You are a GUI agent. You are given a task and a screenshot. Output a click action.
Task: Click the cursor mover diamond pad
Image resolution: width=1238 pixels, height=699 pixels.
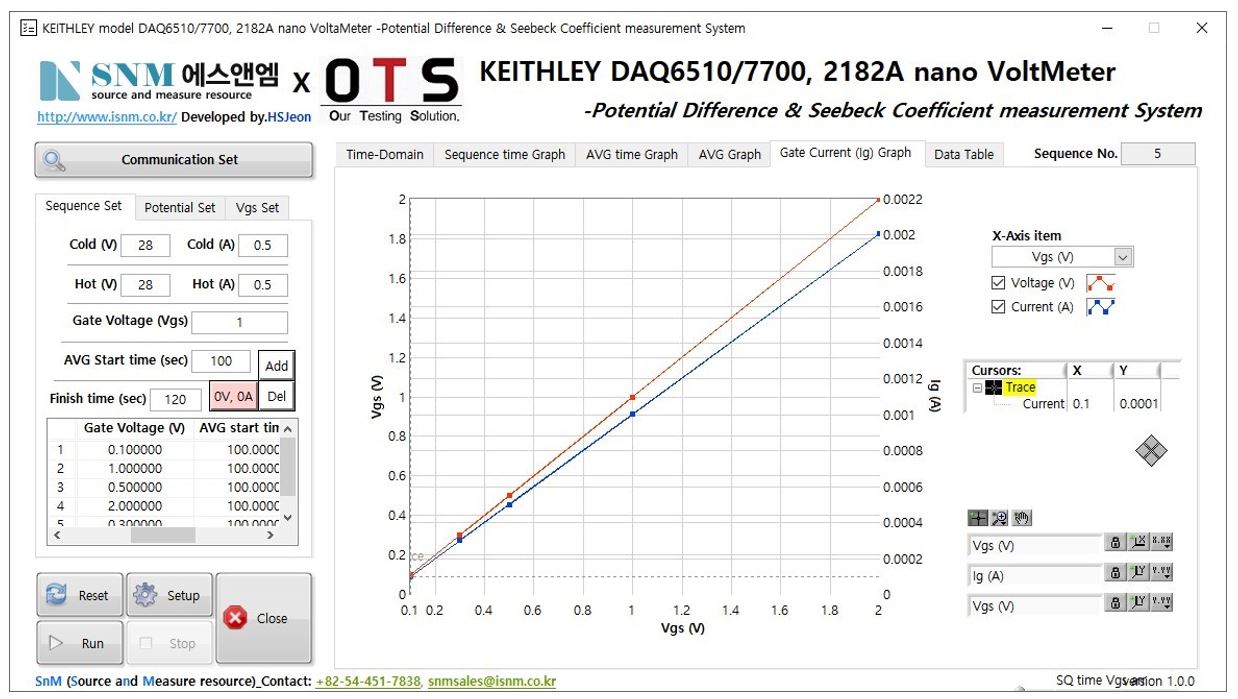(x=1151, y=452)
